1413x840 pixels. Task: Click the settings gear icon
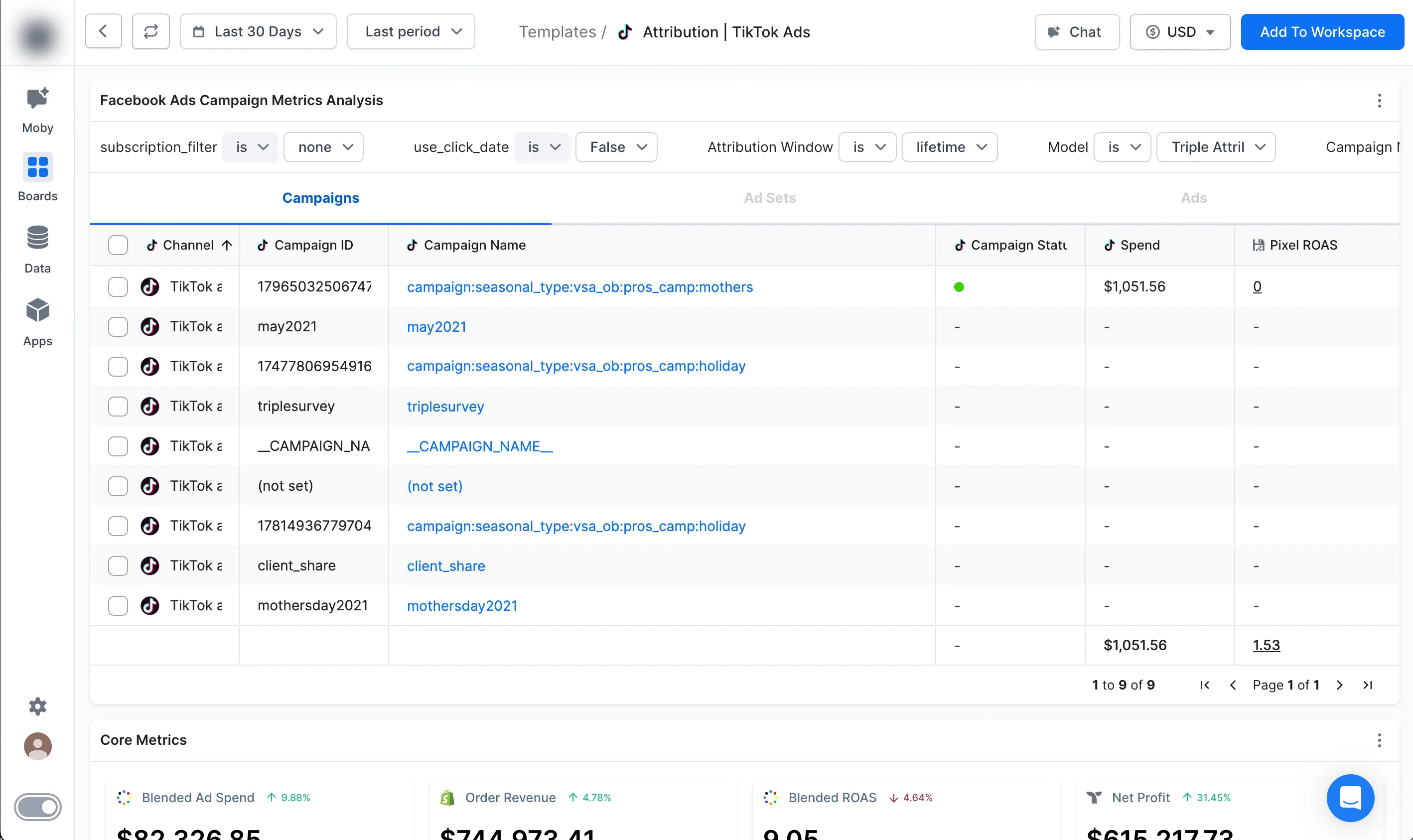pos(37,706)
